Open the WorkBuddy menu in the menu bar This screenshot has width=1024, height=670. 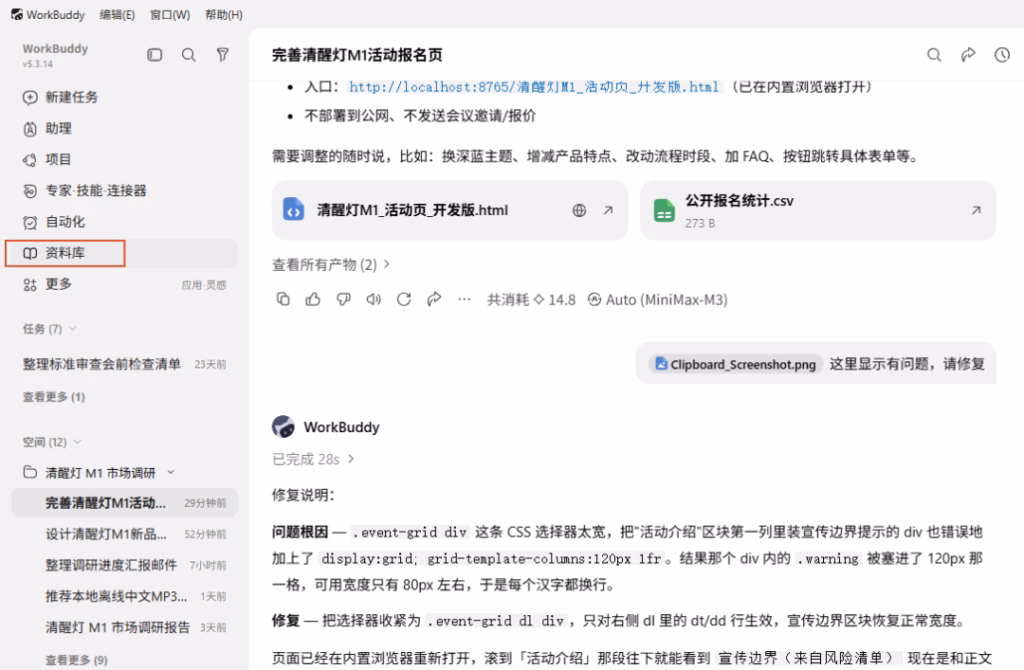click(x=48, y=14)
